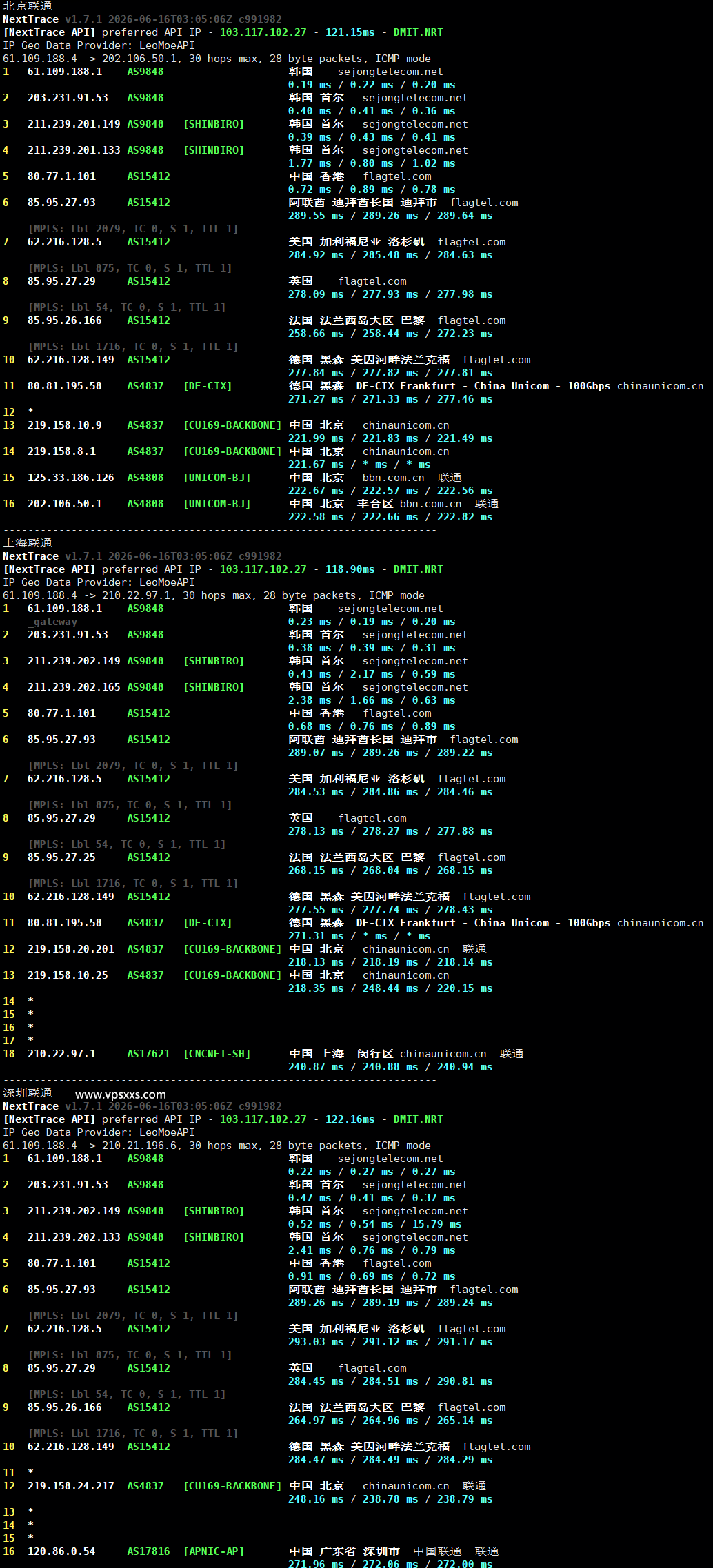Viewport: 713px width, 1568px height.
Task: Click the _gateway hostname label
Action: [52, 622]
